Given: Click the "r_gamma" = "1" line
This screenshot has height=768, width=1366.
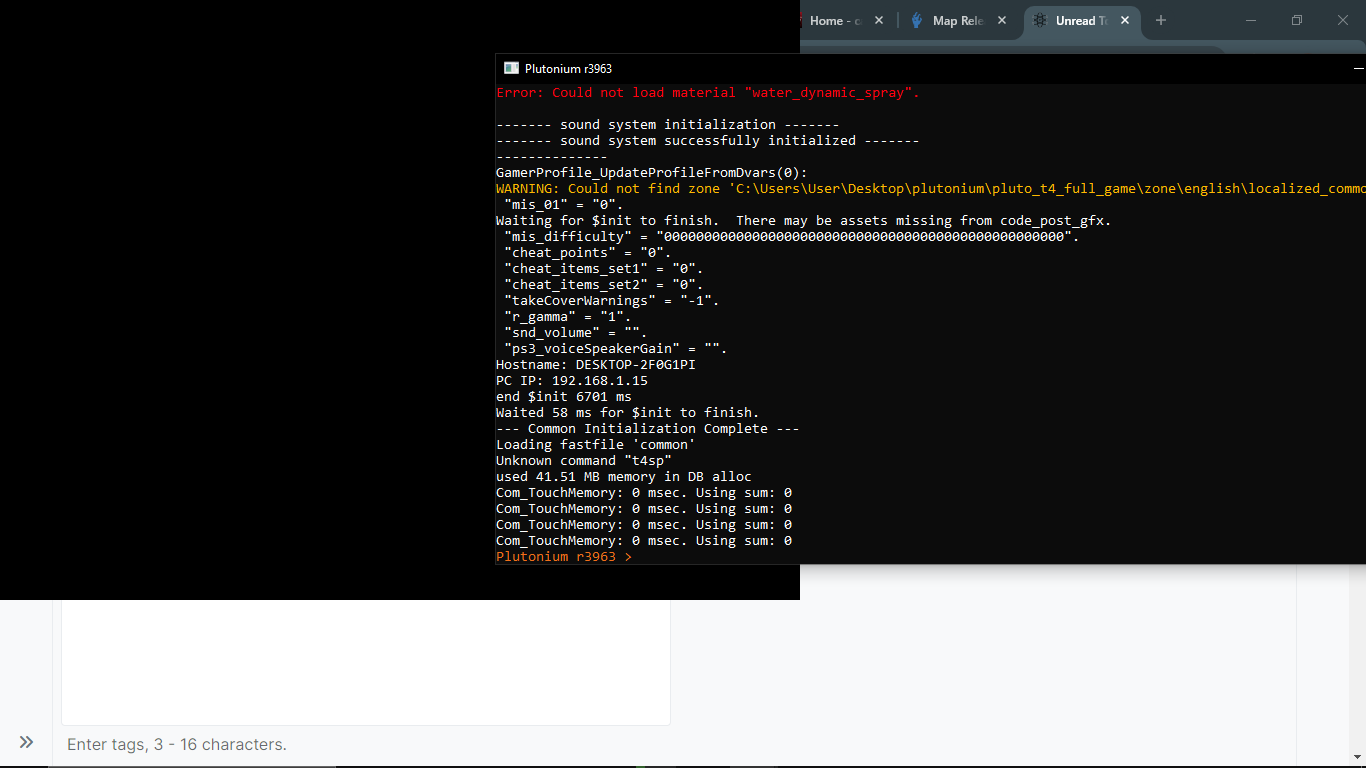Looking at the screenshot, I should [x=568, y=317].
